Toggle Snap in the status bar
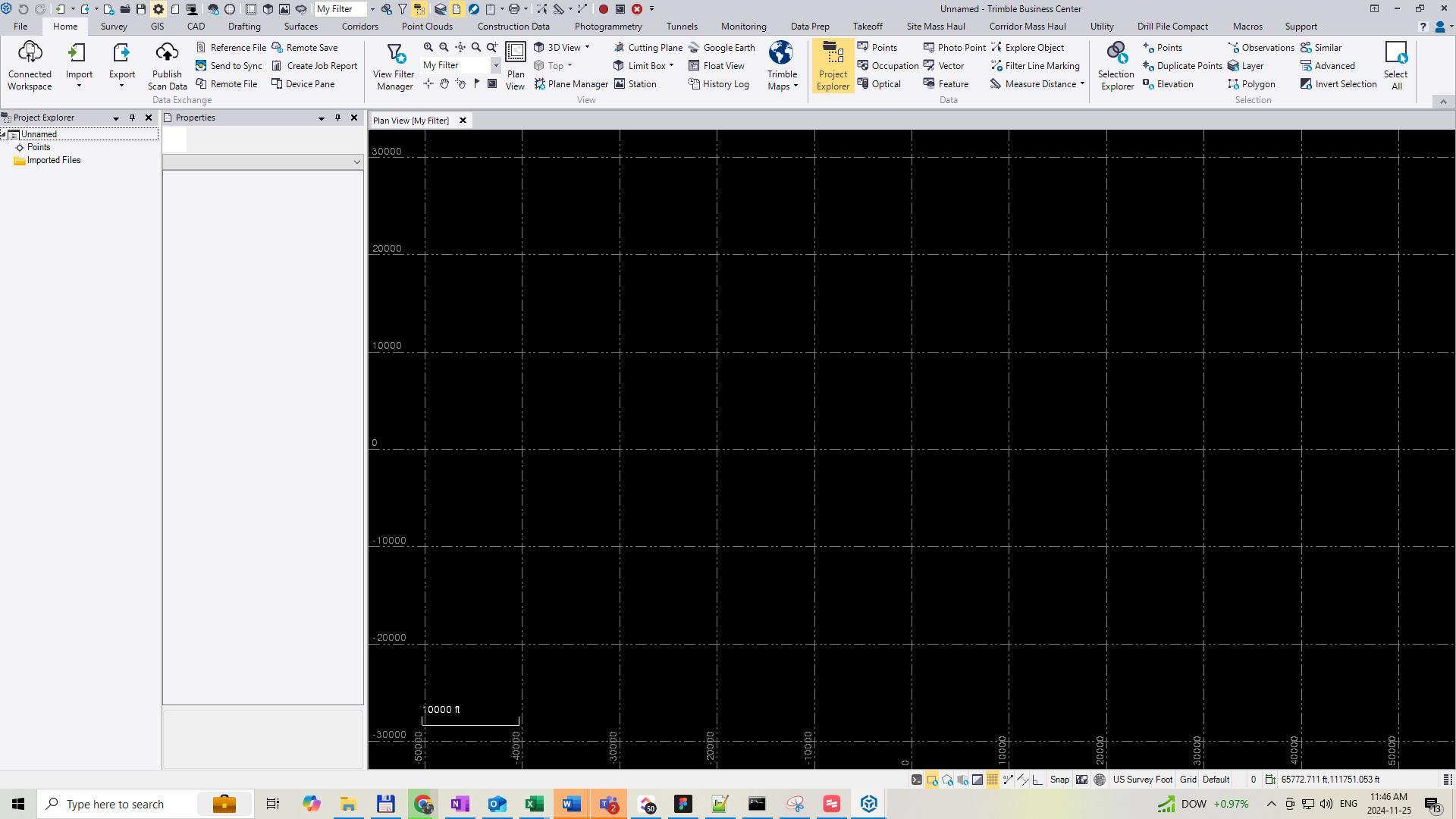The image size is (1456, 819). pos(1059,780)
